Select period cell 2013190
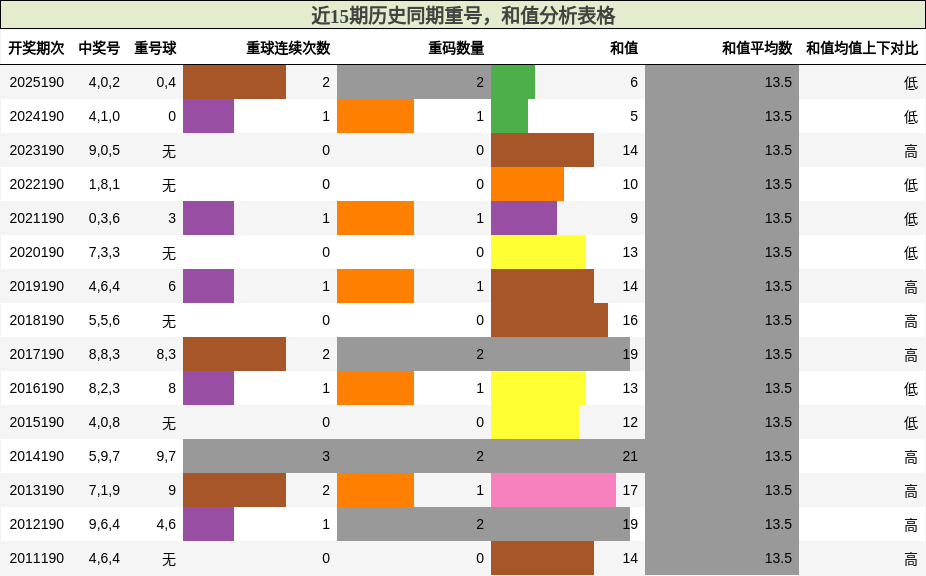The image size is (926, 576). click(37, 490)
